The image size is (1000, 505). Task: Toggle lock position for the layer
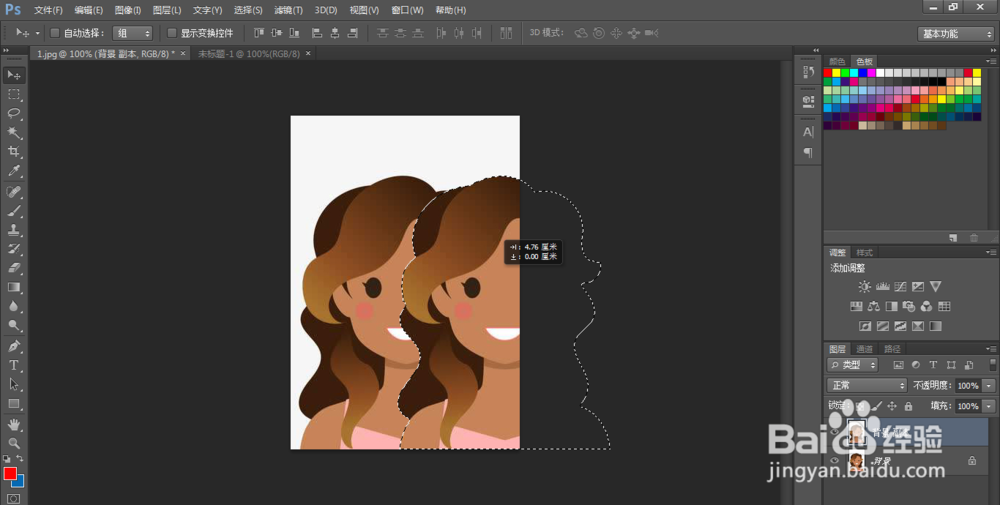pyautogui.click(x=892, y=406)
